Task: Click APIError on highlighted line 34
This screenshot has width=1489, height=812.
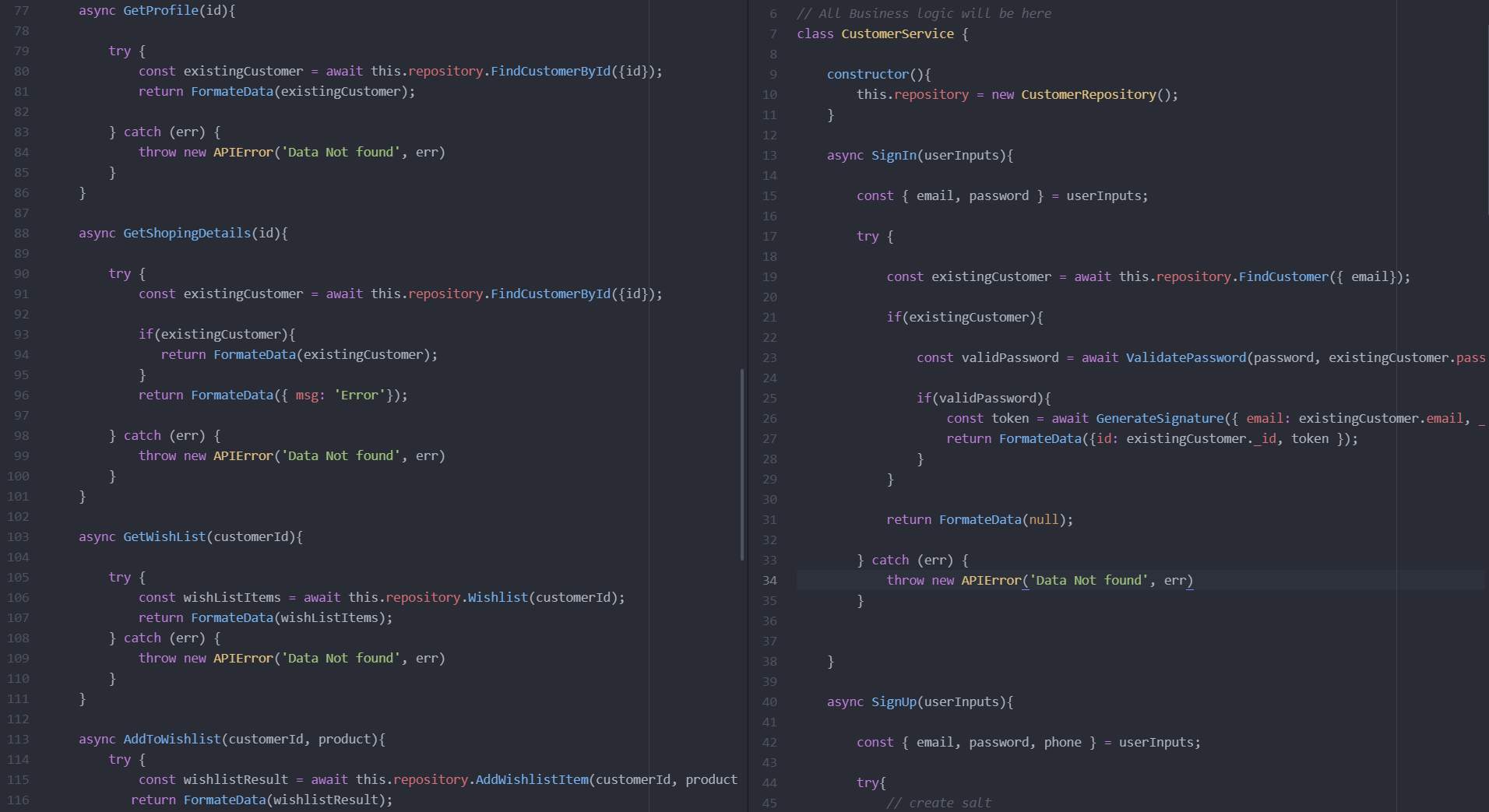Action: [991, 580]
